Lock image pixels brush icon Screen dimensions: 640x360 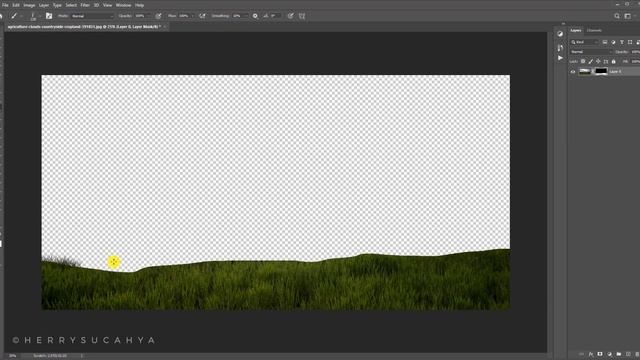[x=591, y=61]
